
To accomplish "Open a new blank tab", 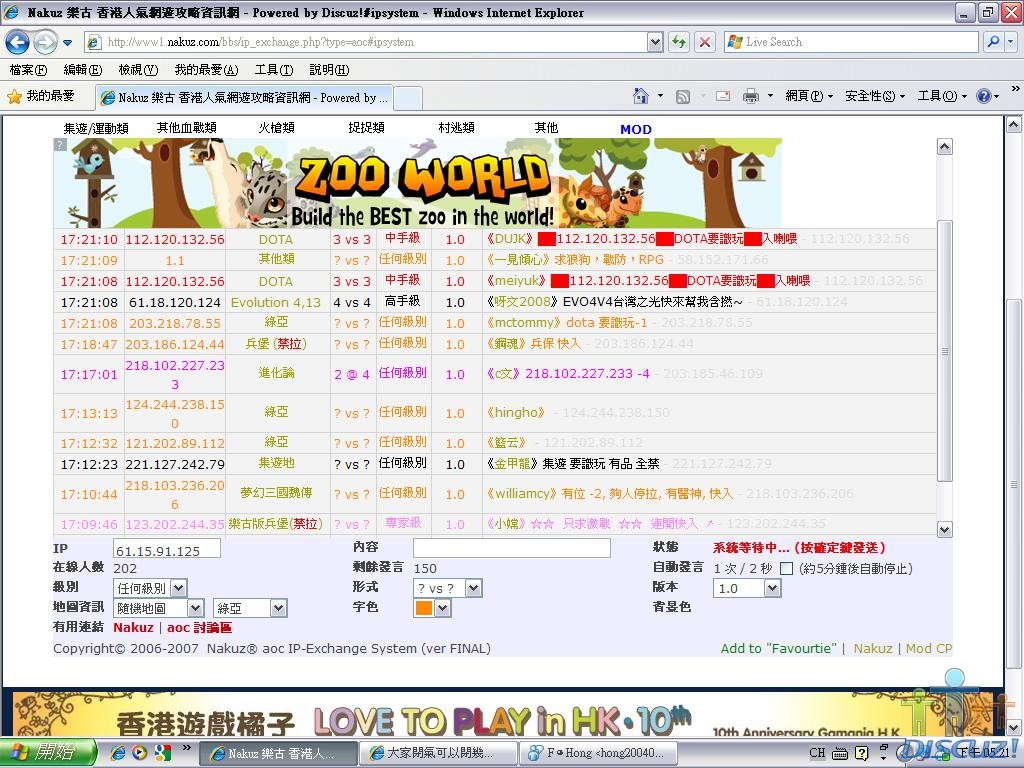I will [x=408, y=98].
